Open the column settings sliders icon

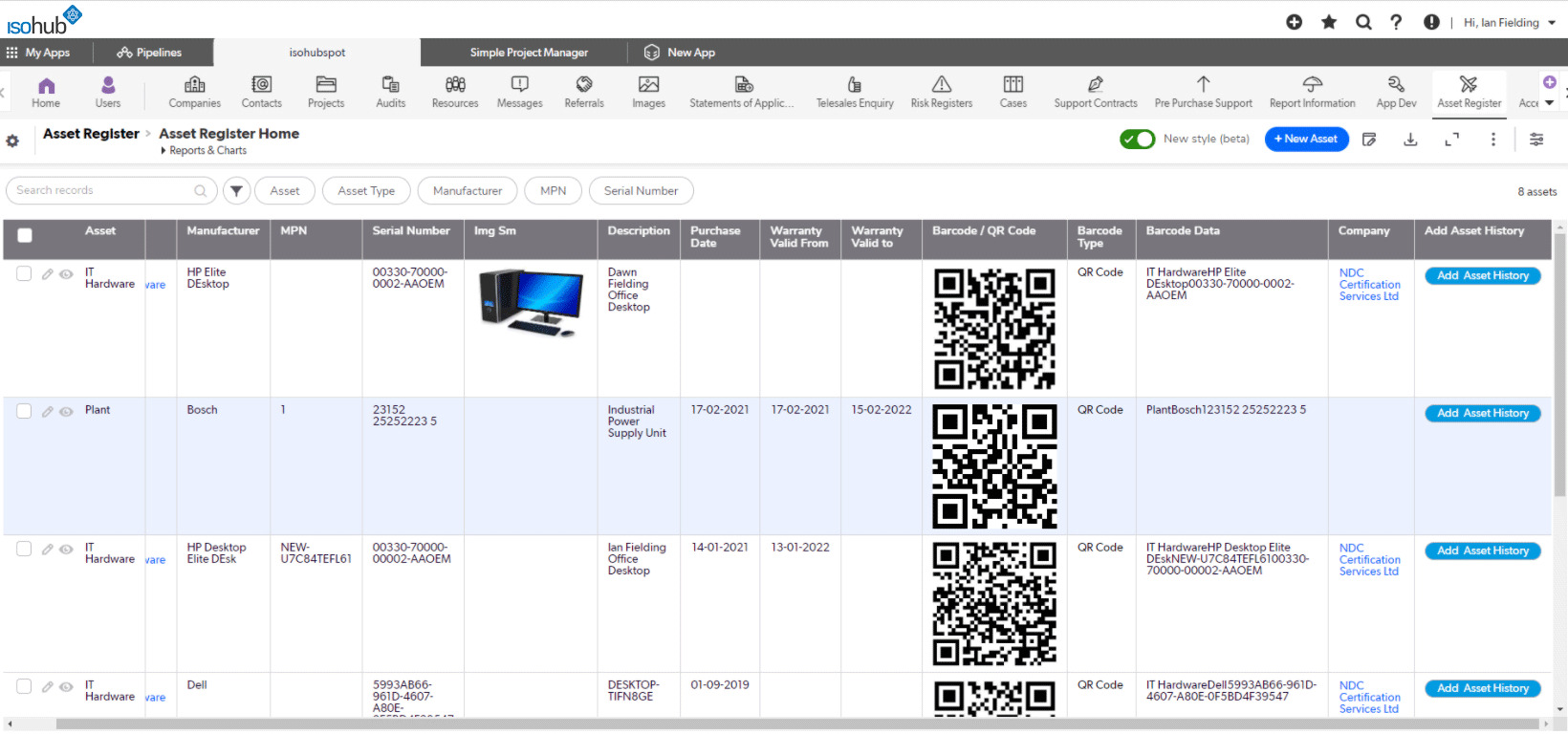tap(1536, 140)
